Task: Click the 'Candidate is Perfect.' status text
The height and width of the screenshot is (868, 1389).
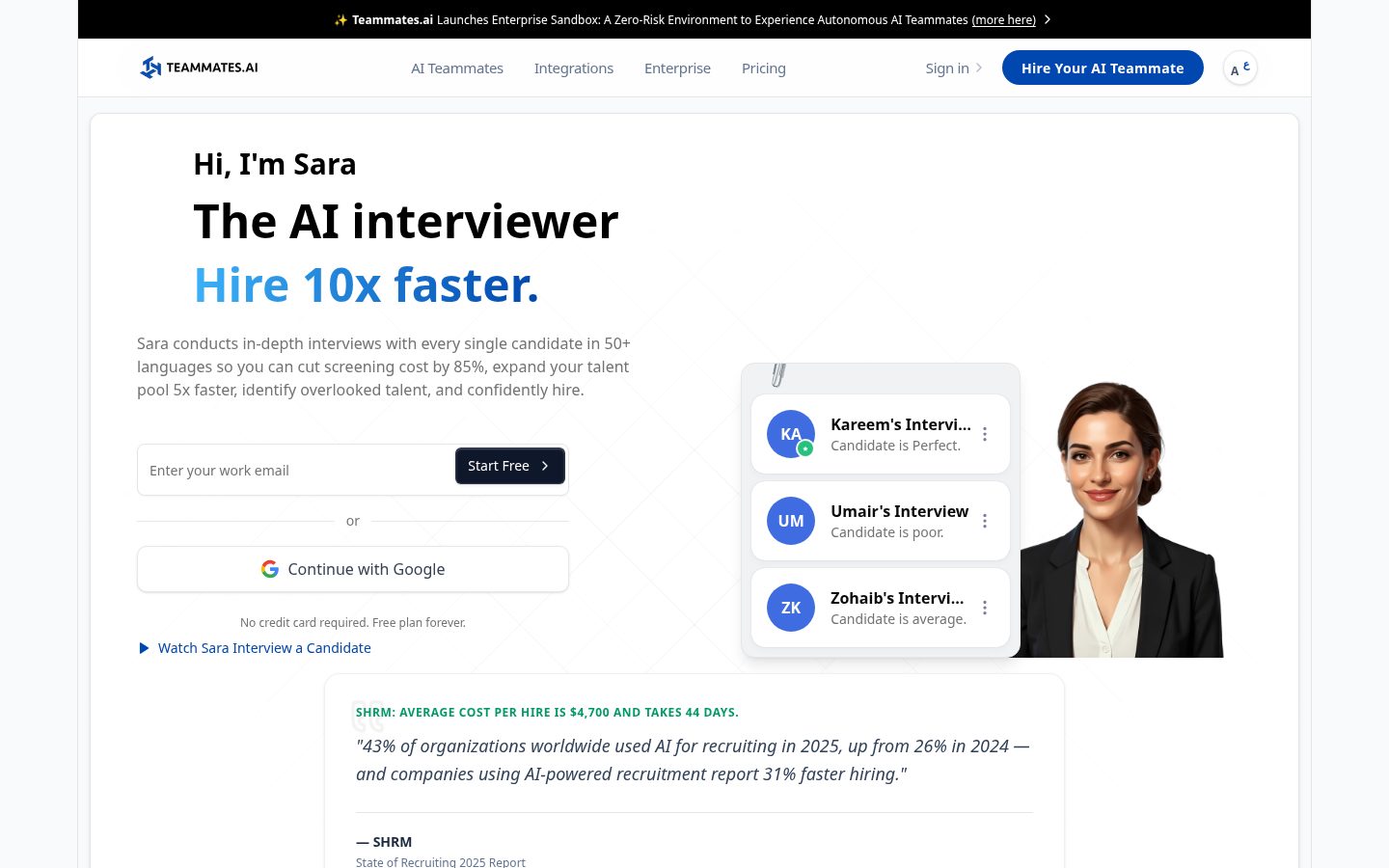Action: (x=895, y=446)
